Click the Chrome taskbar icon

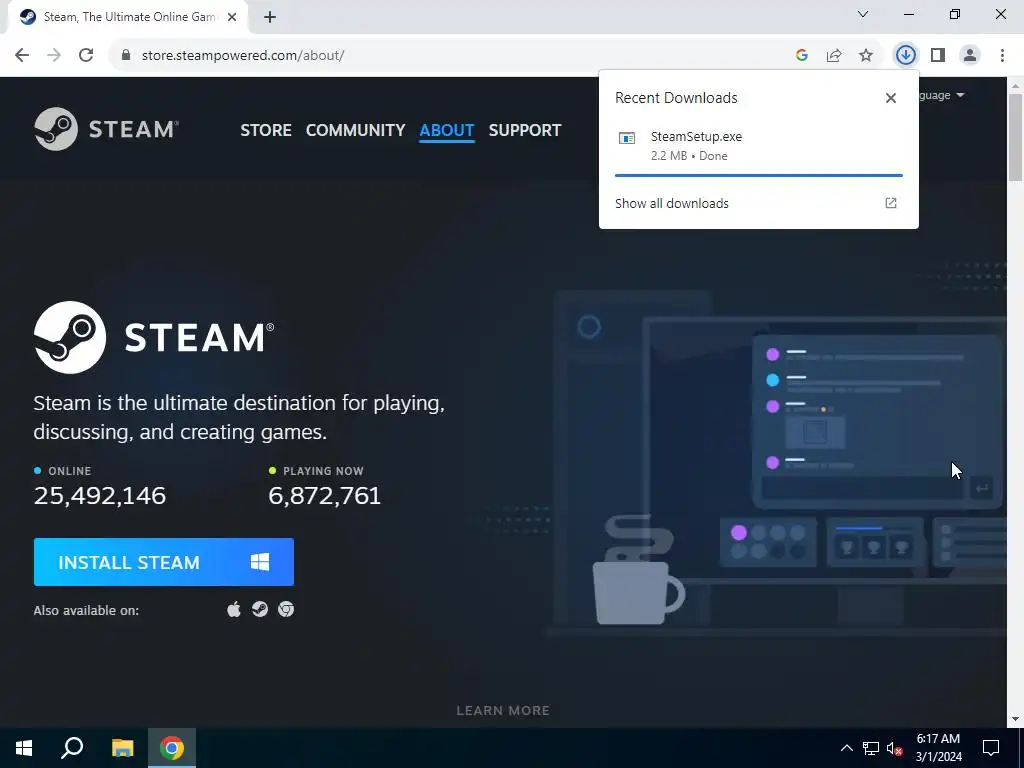(x=172, y=748)
